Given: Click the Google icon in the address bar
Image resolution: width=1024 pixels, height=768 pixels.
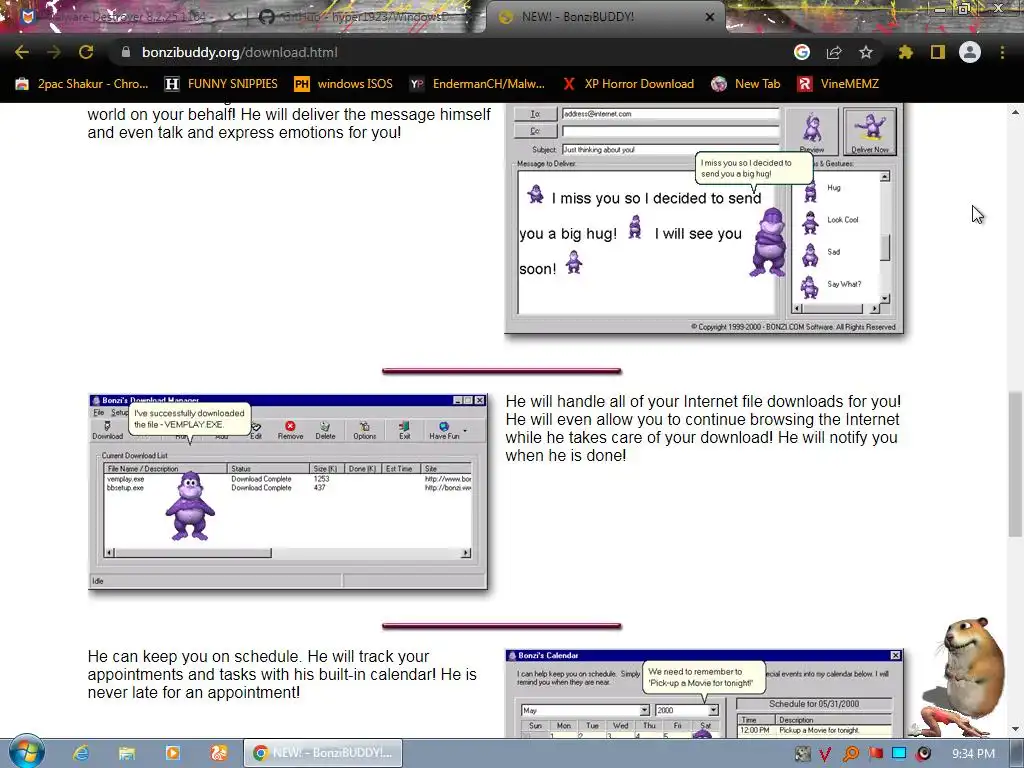Looking at the screenshot, I should click(802, 52).
